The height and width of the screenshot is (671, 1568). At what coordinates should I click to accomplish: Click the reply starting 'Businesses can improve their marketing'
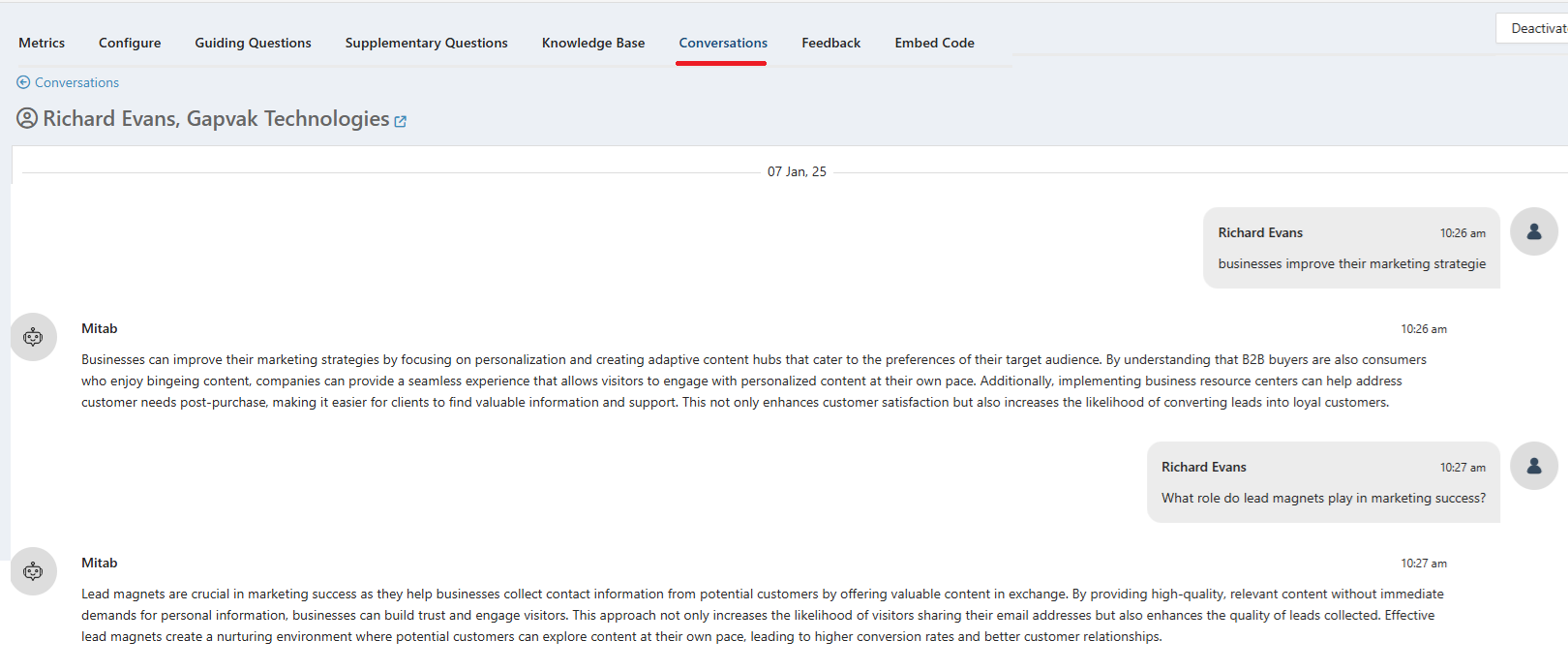(754, 381)
